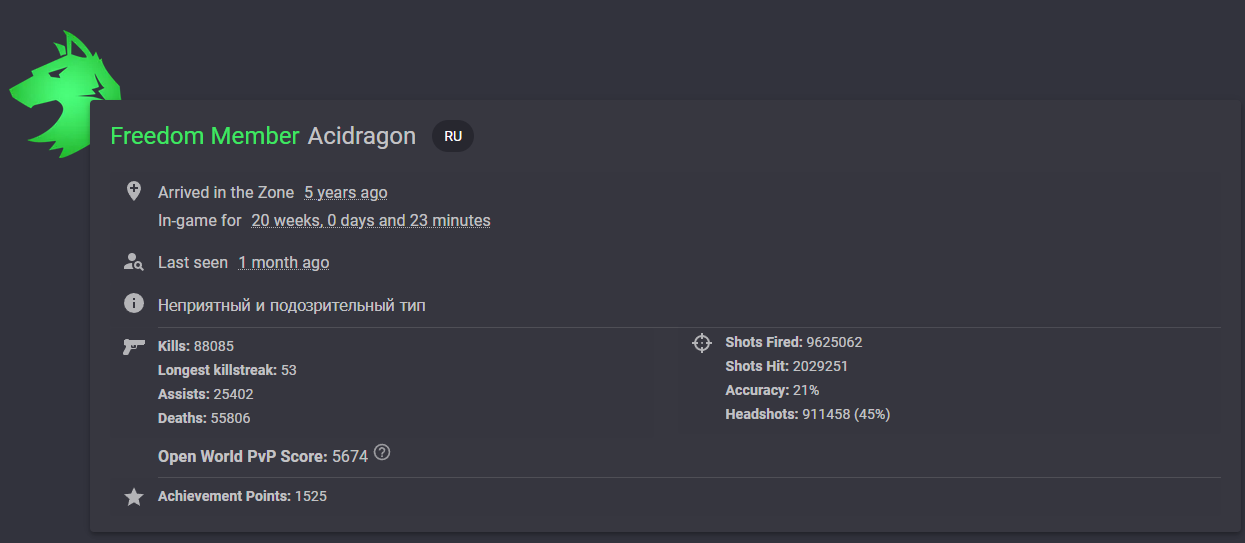Viewport: 1245px width, 543px height.
Task: Click the last seen person-search icon
Action: pyautogui.click(x=133, y=262)
